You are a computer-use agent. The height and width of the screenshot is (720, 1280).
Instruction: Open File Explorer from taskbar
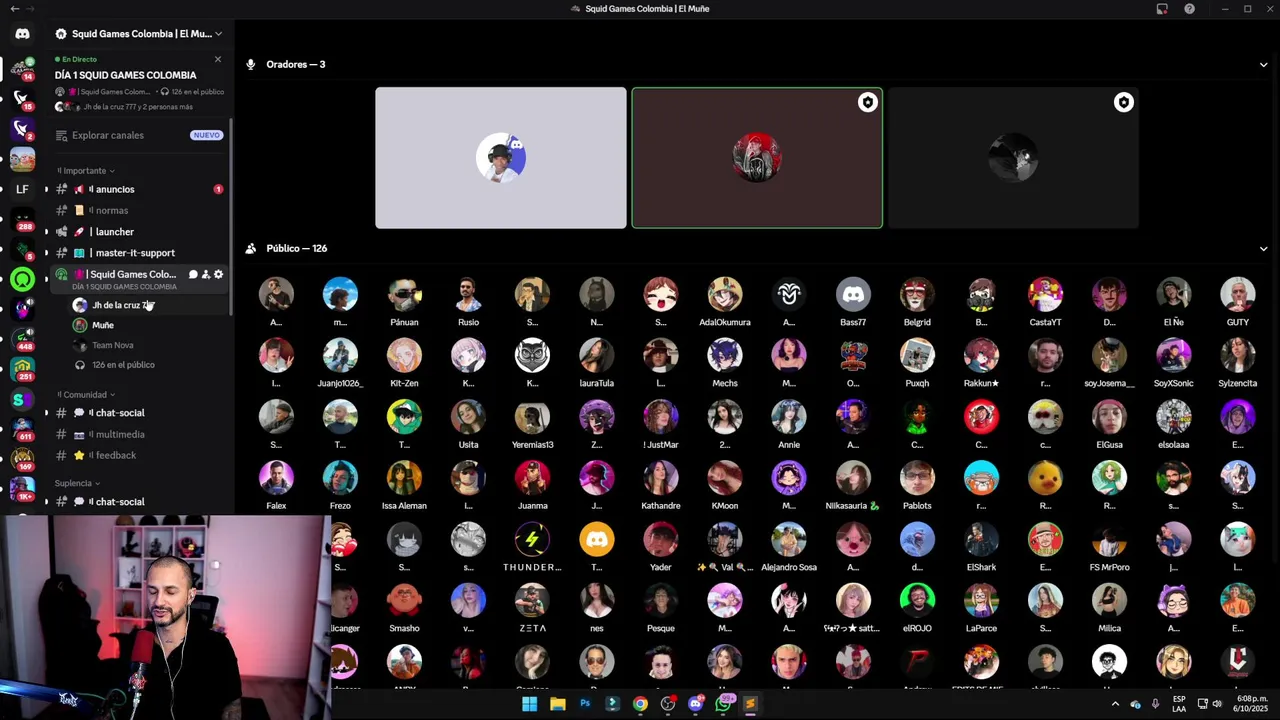(x=558, y=704)
